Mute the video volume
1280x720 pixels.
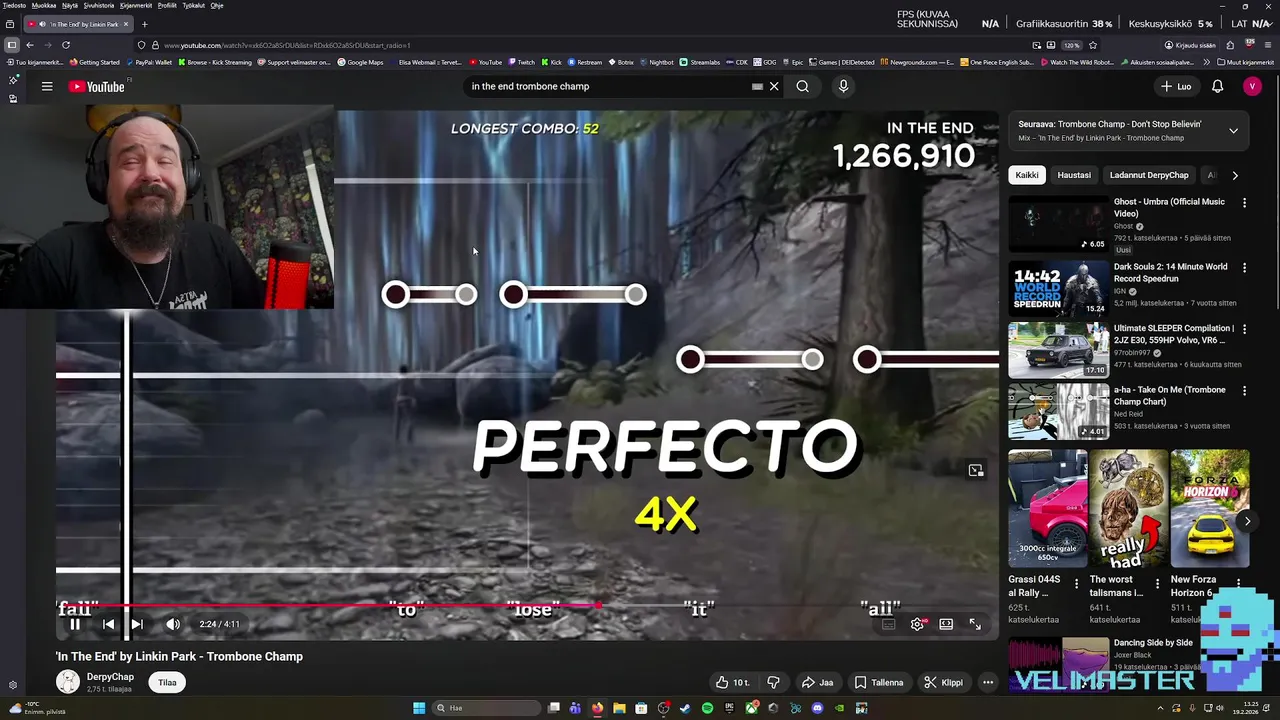(x=173, y=624)
